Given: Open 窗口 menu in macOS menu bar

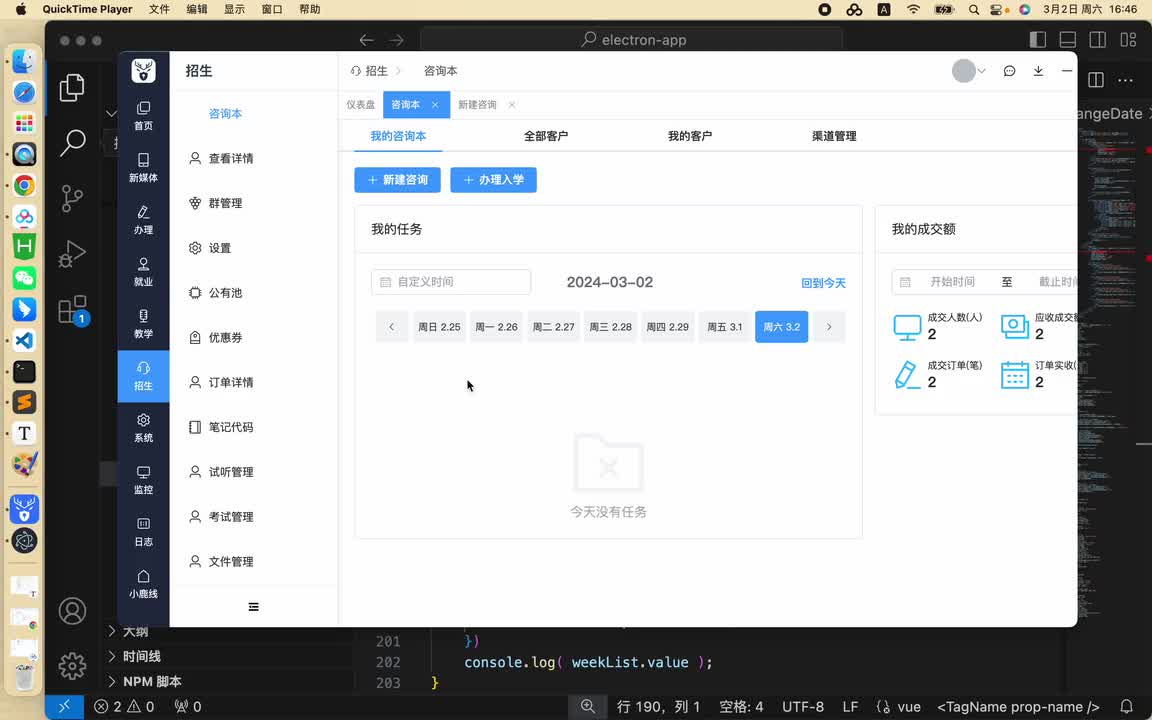Looking at the screenshot, I should (x=272, y=10).
